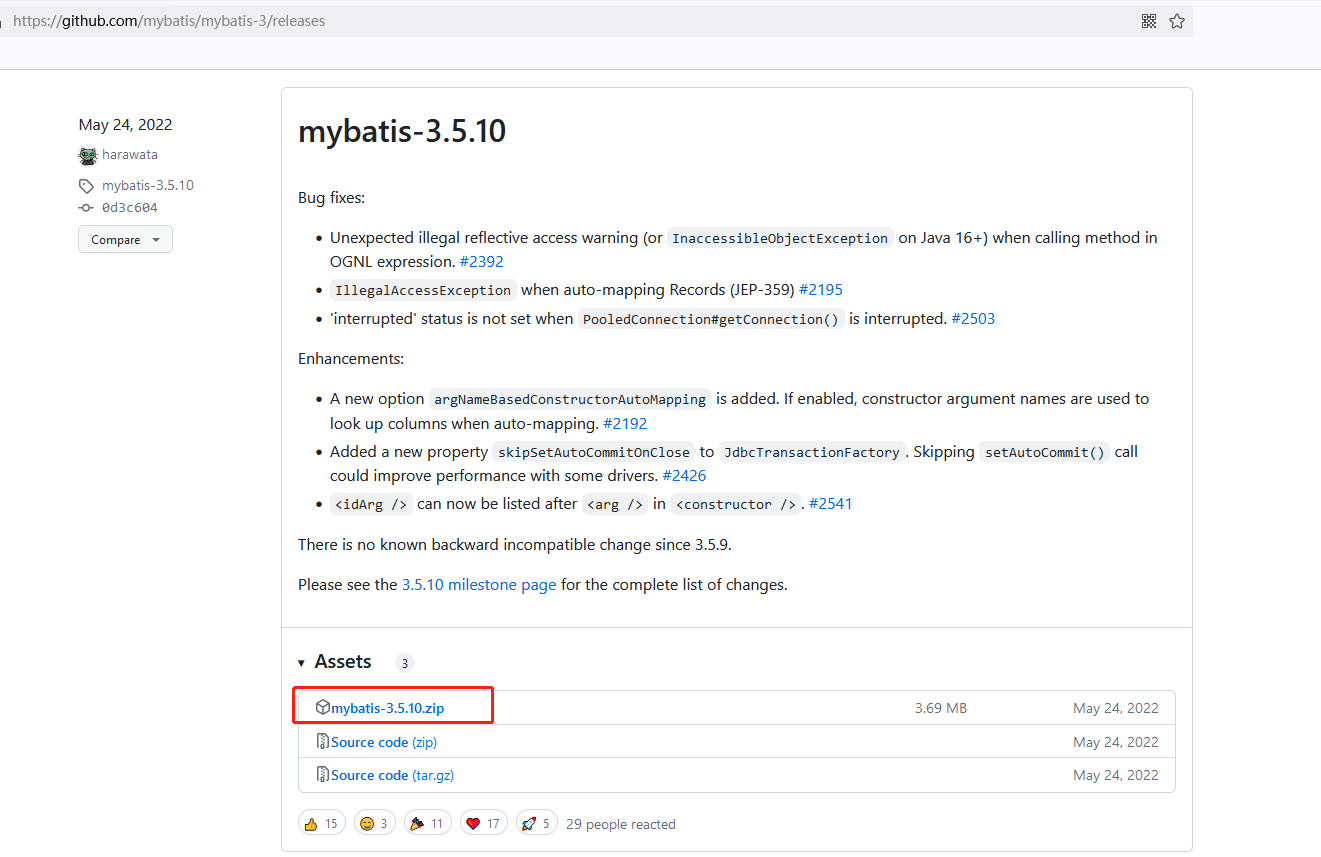Click the date in the mybatis-3.5.10.zip row
Viewport: 1321px width, 857px height.
pos(1116,708)
